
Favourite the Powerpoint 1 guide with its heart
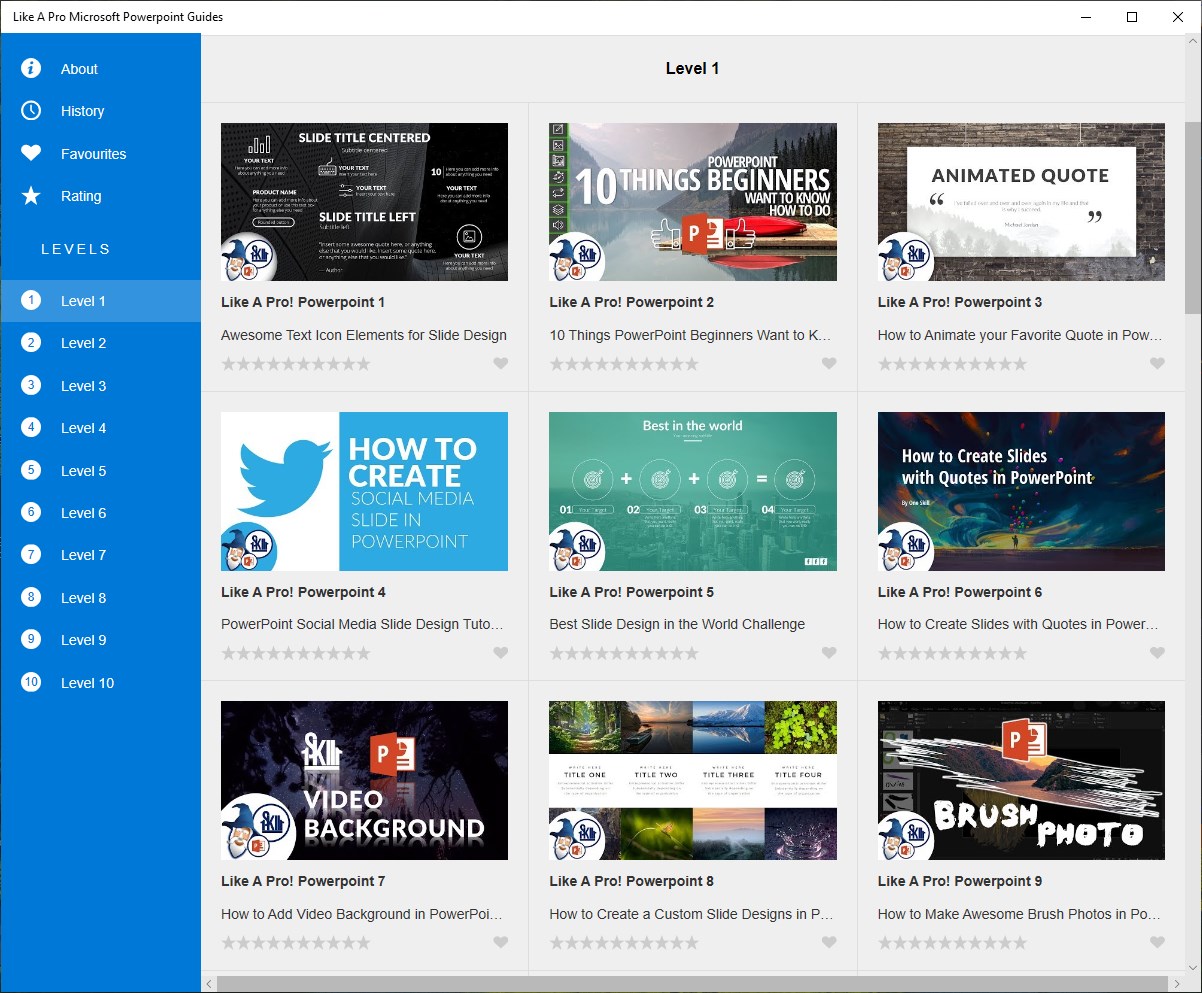500,364
